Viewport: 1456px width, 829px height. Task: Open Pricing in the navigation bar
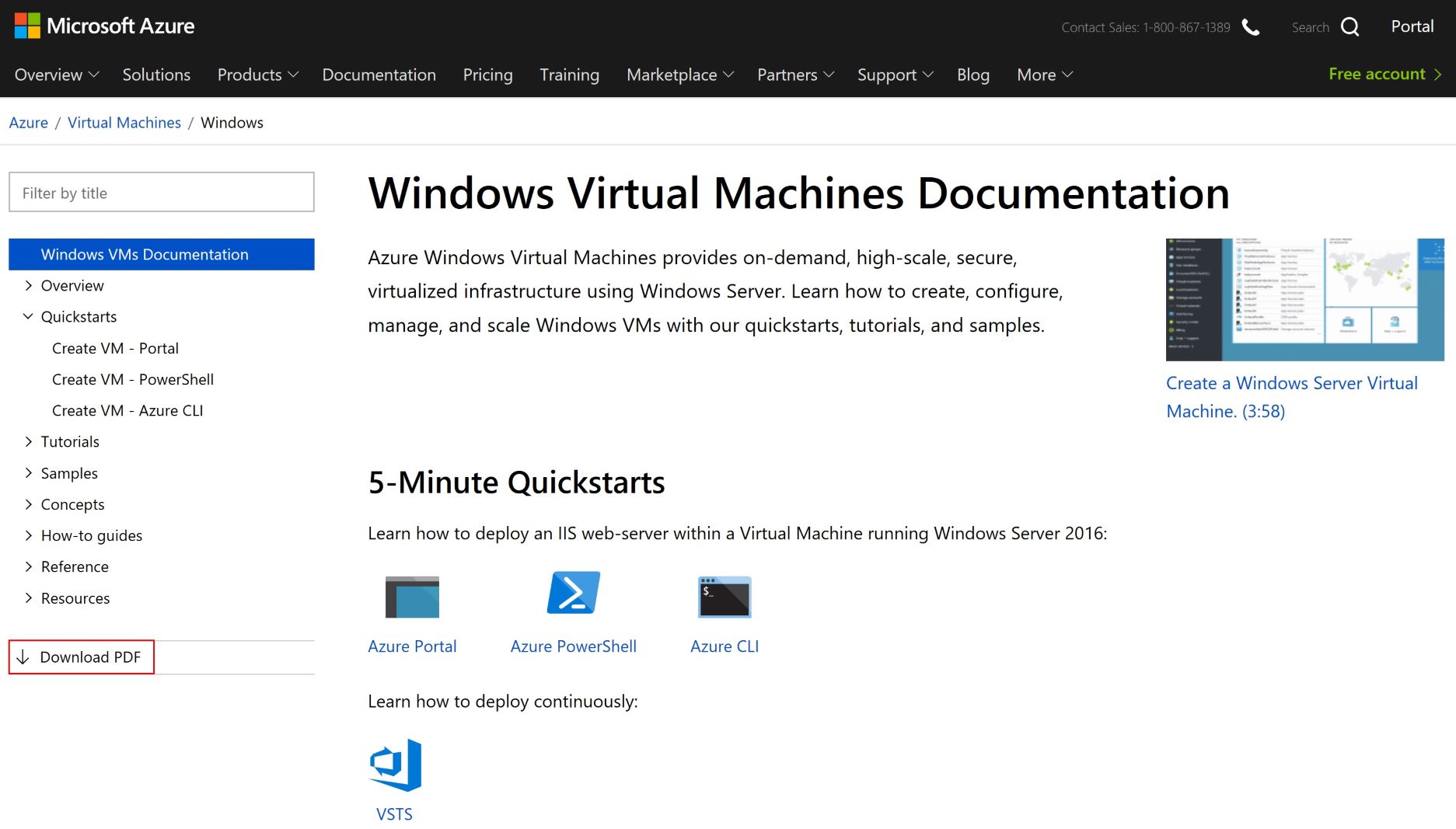[488, 75]
